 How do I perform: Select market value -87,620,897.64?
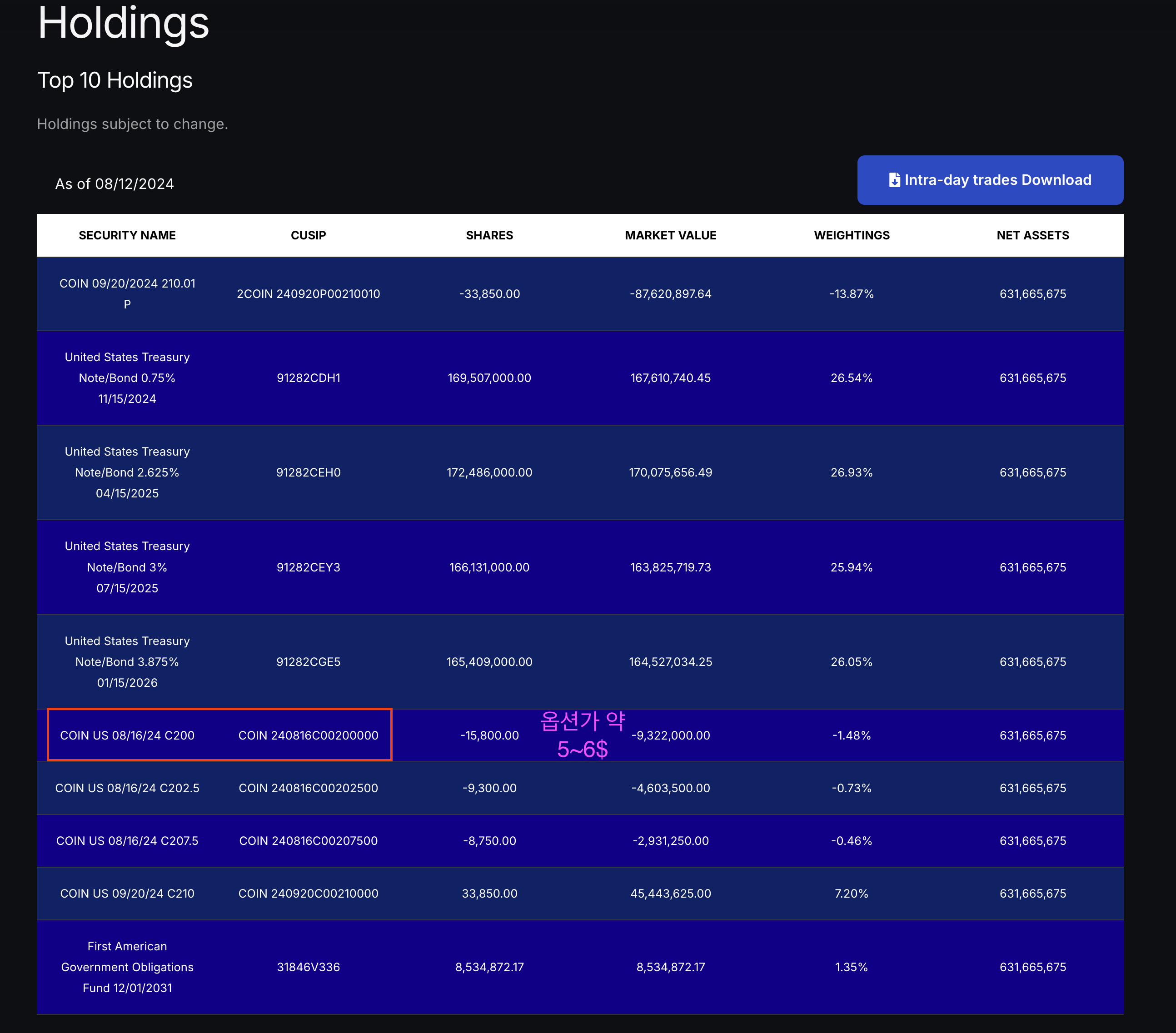(671, 294)
